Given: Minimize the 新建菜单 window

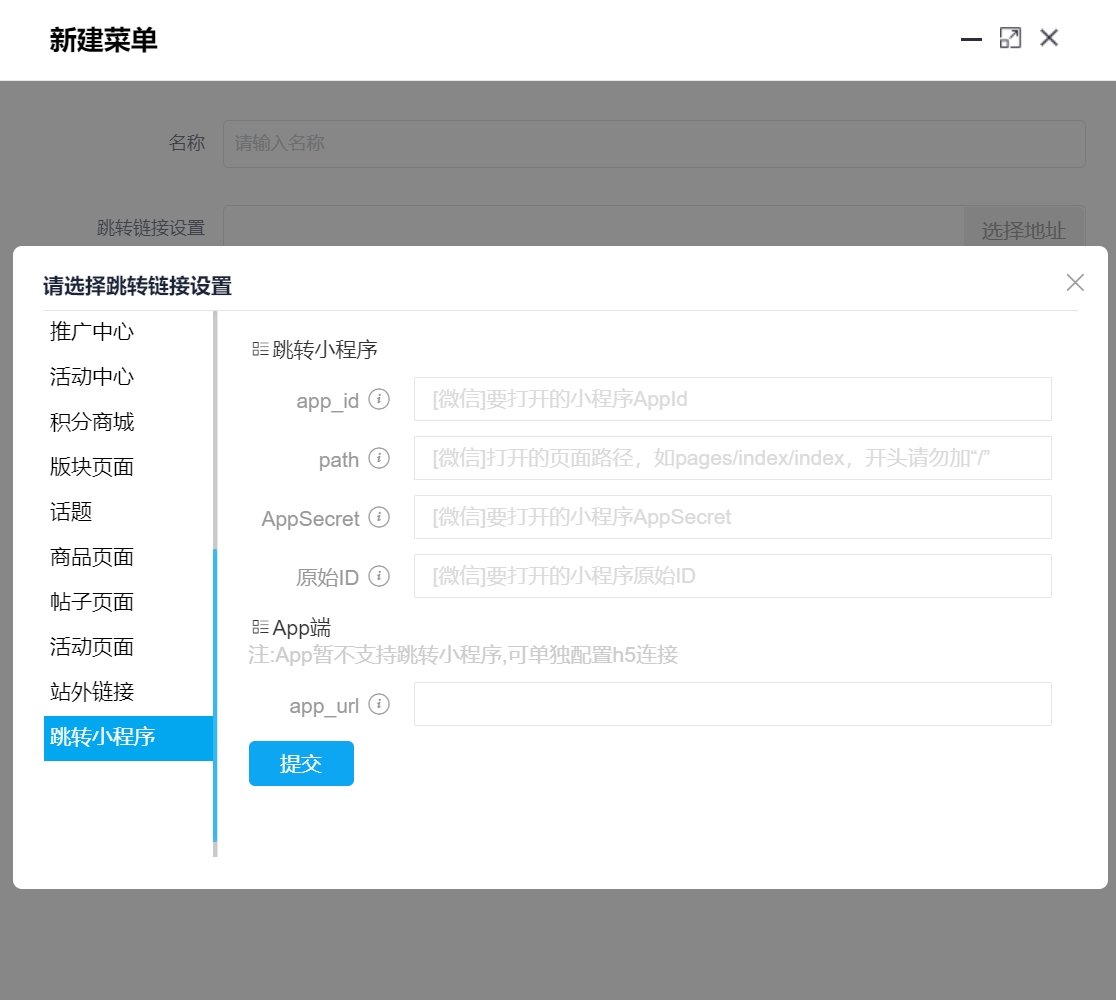Looking at the screenshot, I should pos(971,39).
